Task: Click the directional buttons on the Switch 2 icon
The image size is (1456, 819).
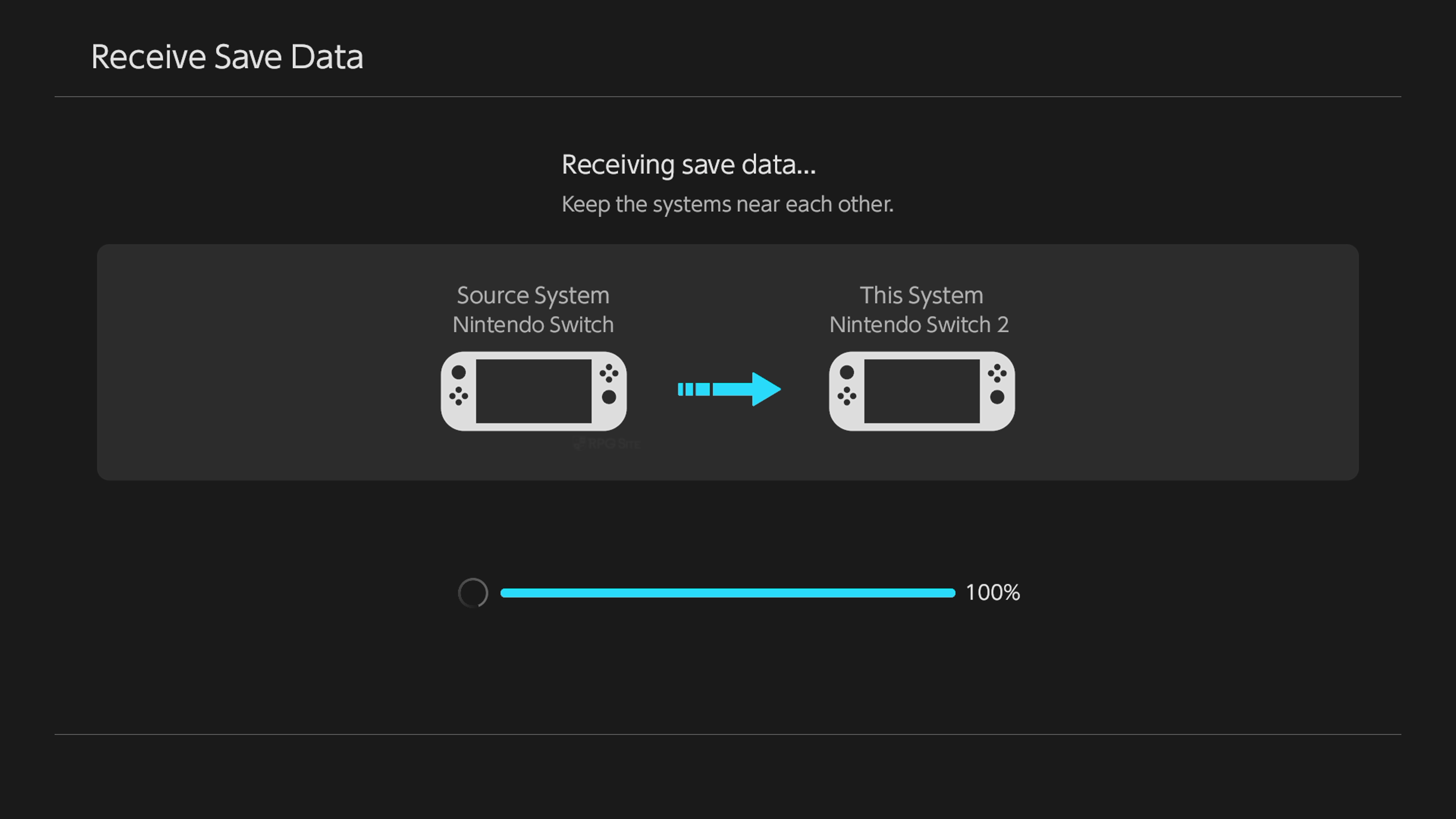Action: pyautogui.click(x=847, y=396)
